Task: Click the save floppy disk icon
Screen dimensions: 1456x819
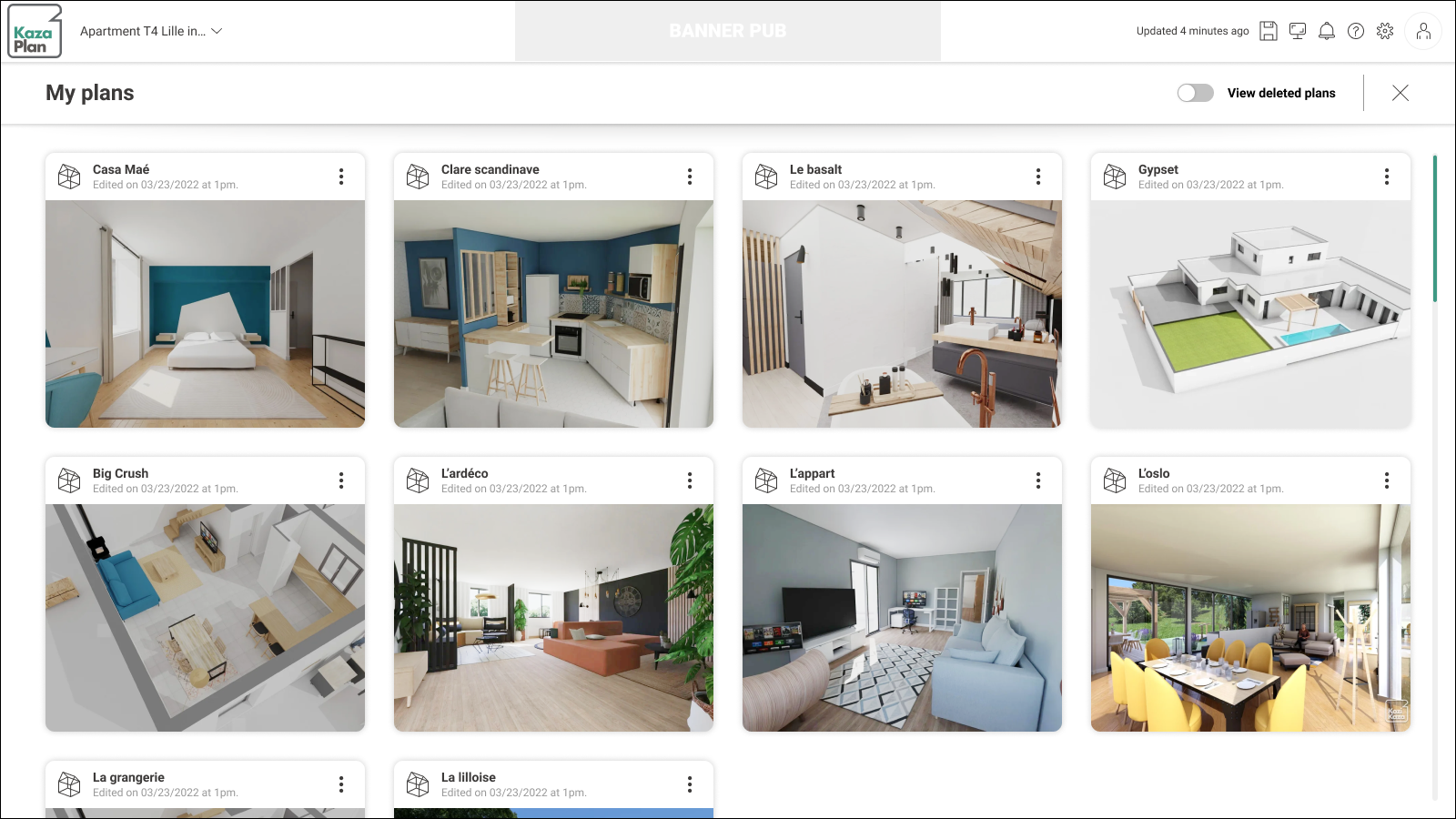Action: point(1269,31)
